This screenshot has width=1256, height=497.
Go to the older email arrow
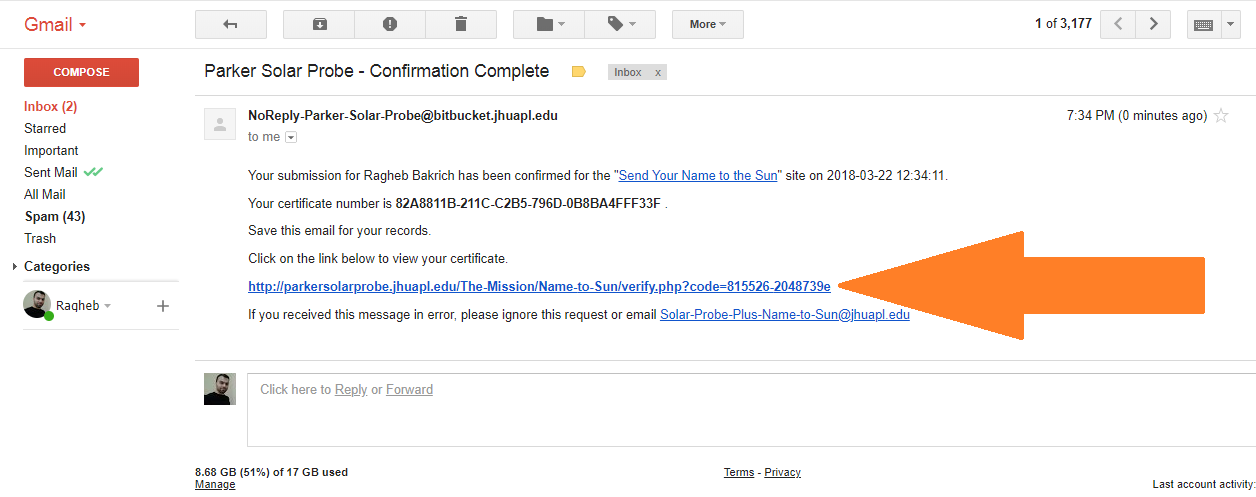[x=1153, y=24]
